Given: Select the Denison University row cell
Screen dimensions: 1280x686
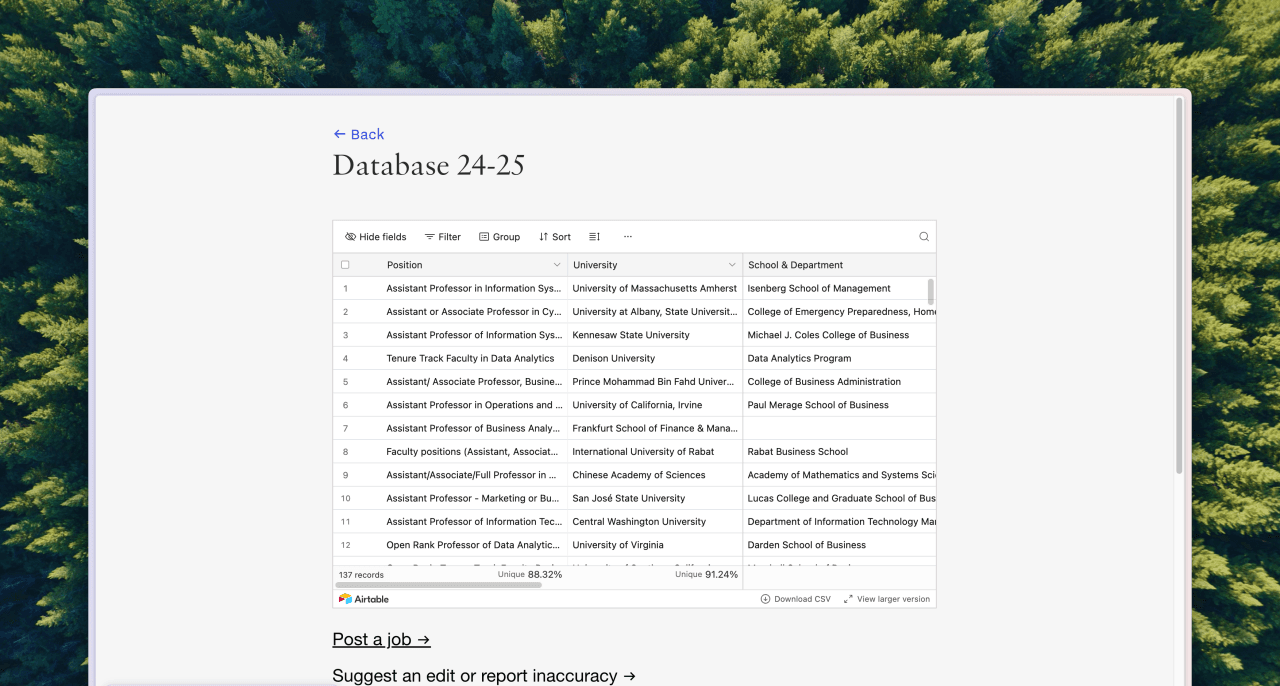Looking at the screenshot, I should pyautogui.click(x=655, y=358).
